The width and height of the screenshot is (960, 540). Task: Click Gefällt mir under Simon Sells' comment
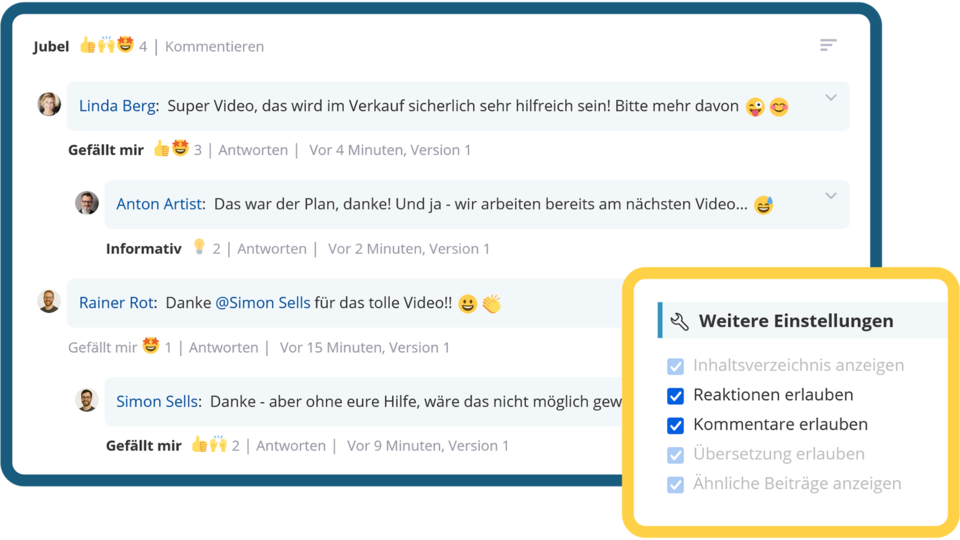click(144, 446)
